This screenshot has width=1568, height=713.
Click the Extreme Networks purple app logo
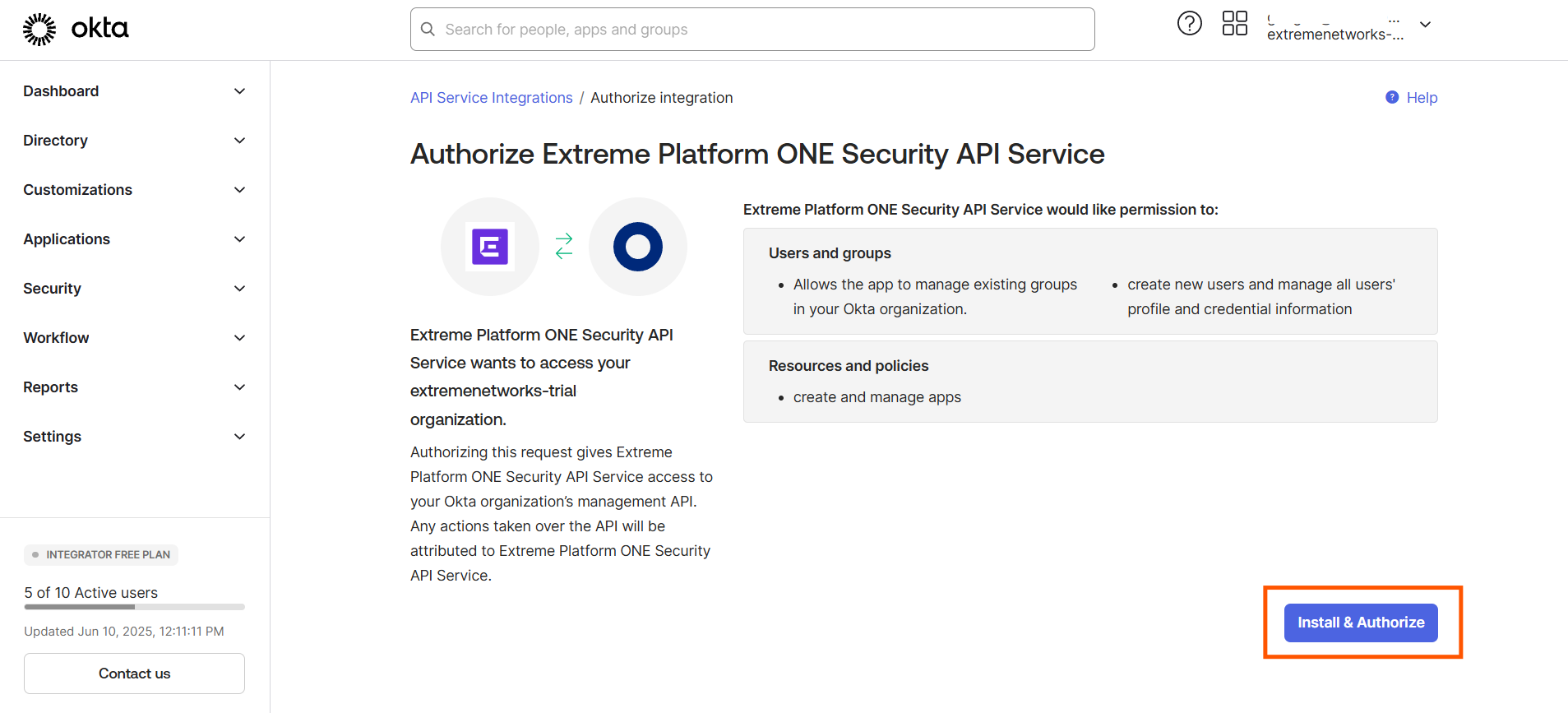pyautogui.click(x=490, y=247)
